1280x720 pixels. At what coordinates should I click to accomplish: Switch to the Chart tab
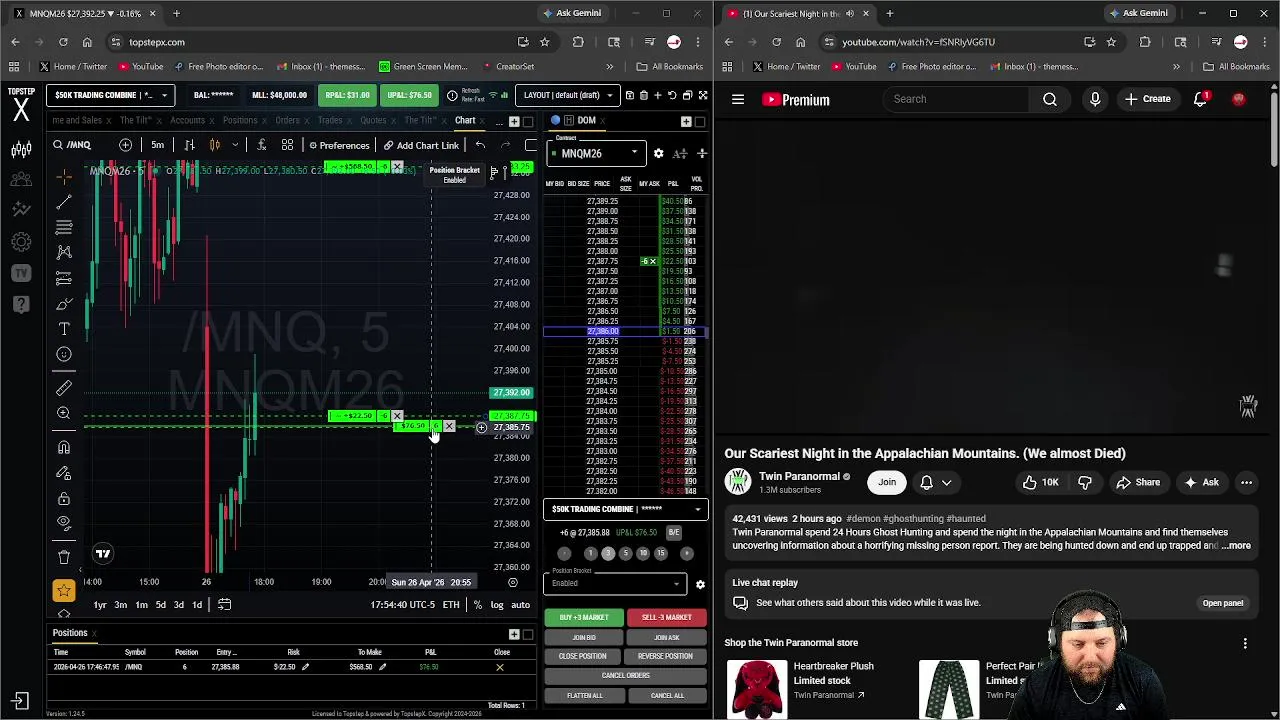[x=465, y=120]
